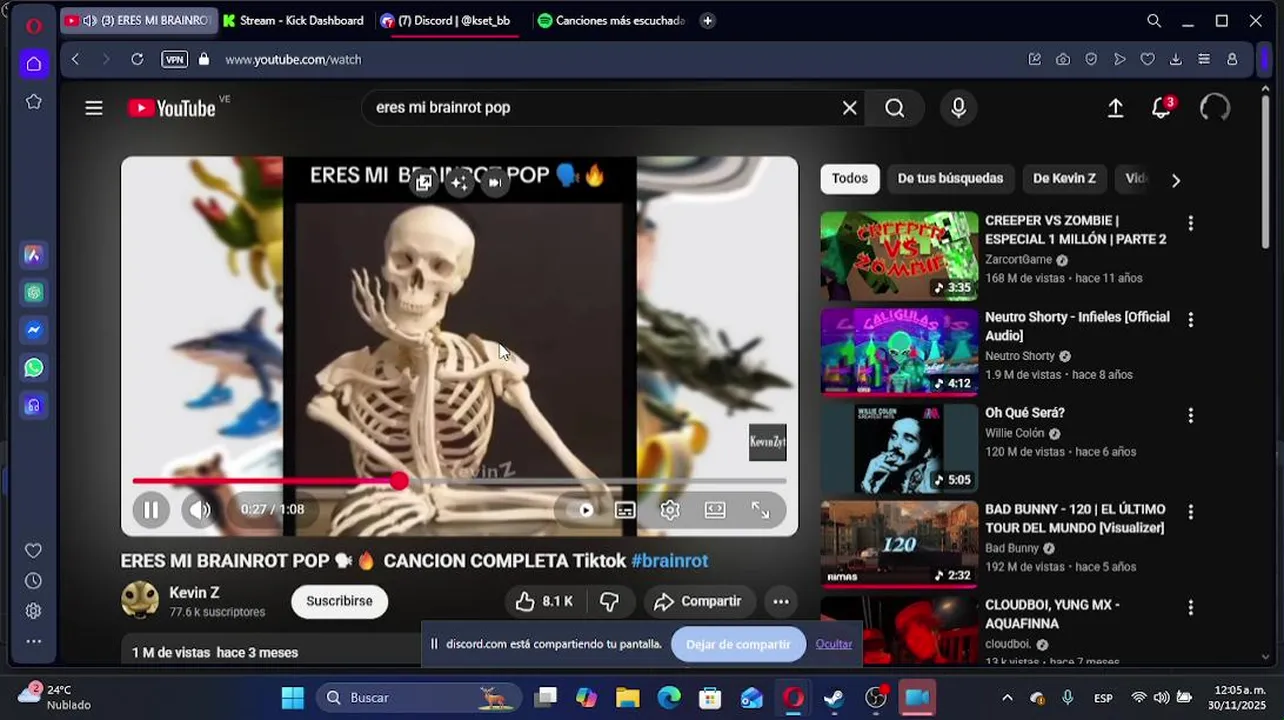Viewport: 1284px width, 720px height.
Task: Mute the video volume
Action: [200, 510]
